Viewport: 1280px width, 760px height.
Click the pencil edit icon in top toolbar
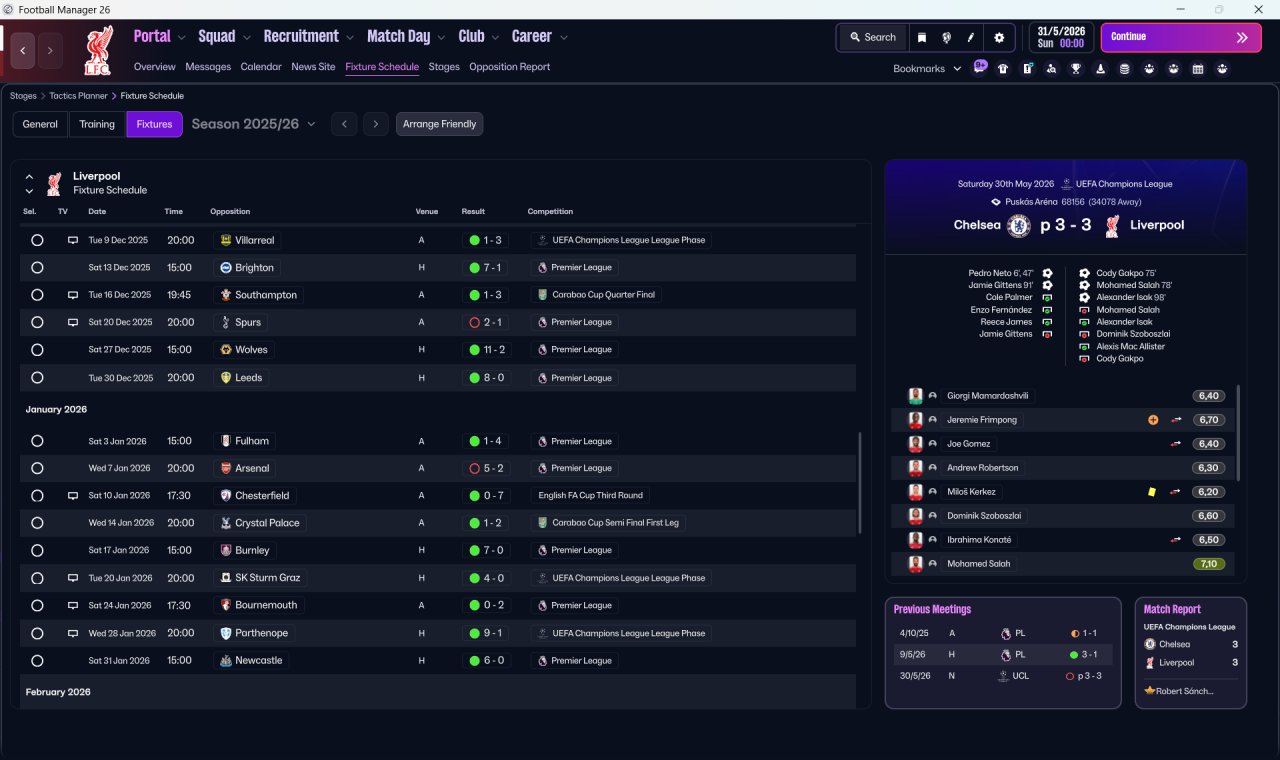click(970, 38)
